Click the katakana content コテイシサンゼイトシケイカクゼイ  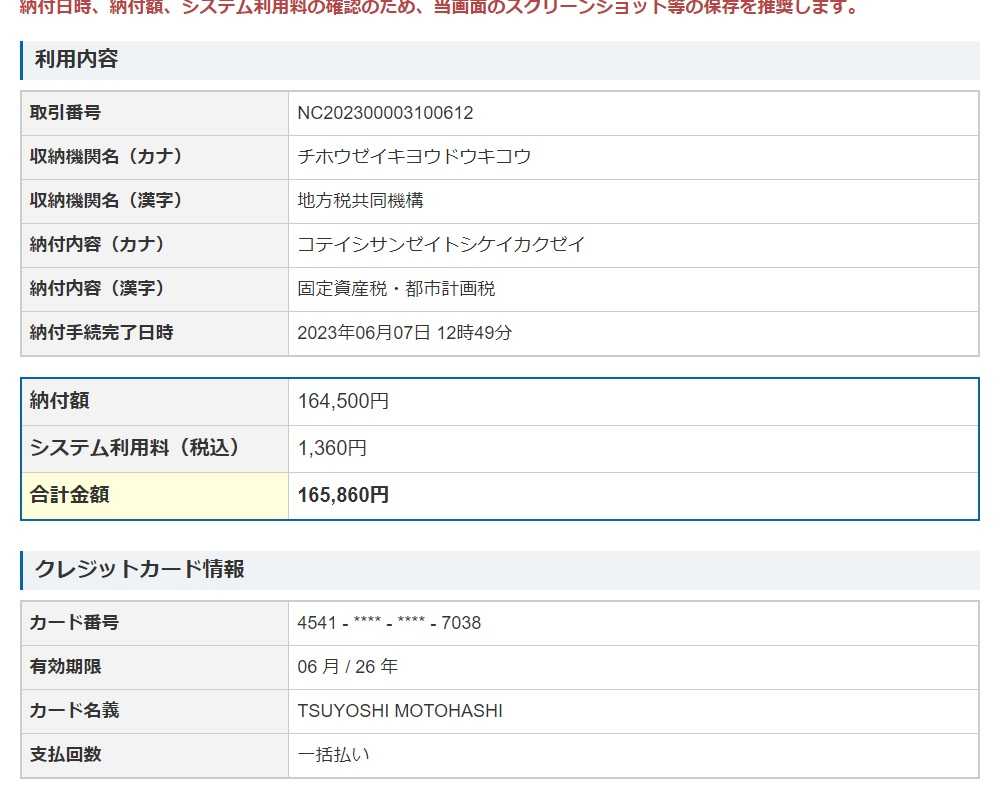click(441, 244)
